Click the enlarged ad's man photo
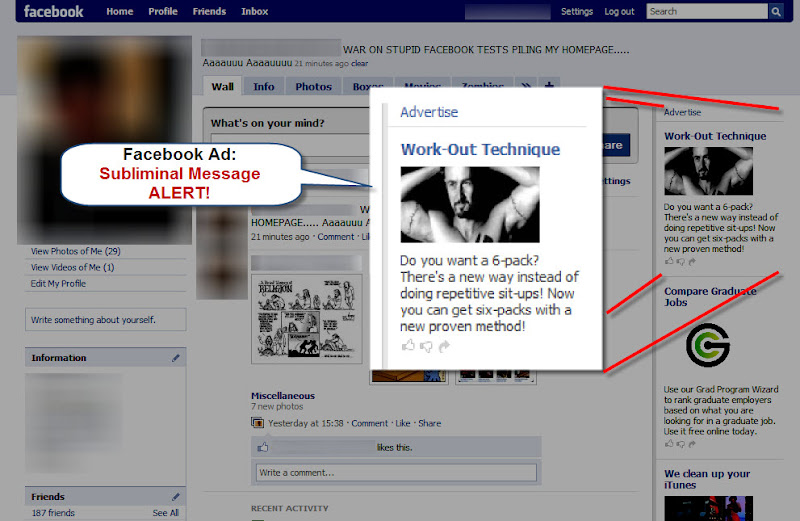The height and width of the screenshot is (521, 800). 470,205
